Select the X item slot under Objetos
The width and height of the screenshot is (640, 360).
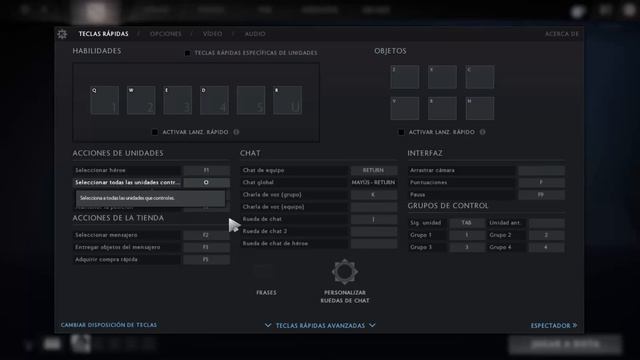[442, 77]
